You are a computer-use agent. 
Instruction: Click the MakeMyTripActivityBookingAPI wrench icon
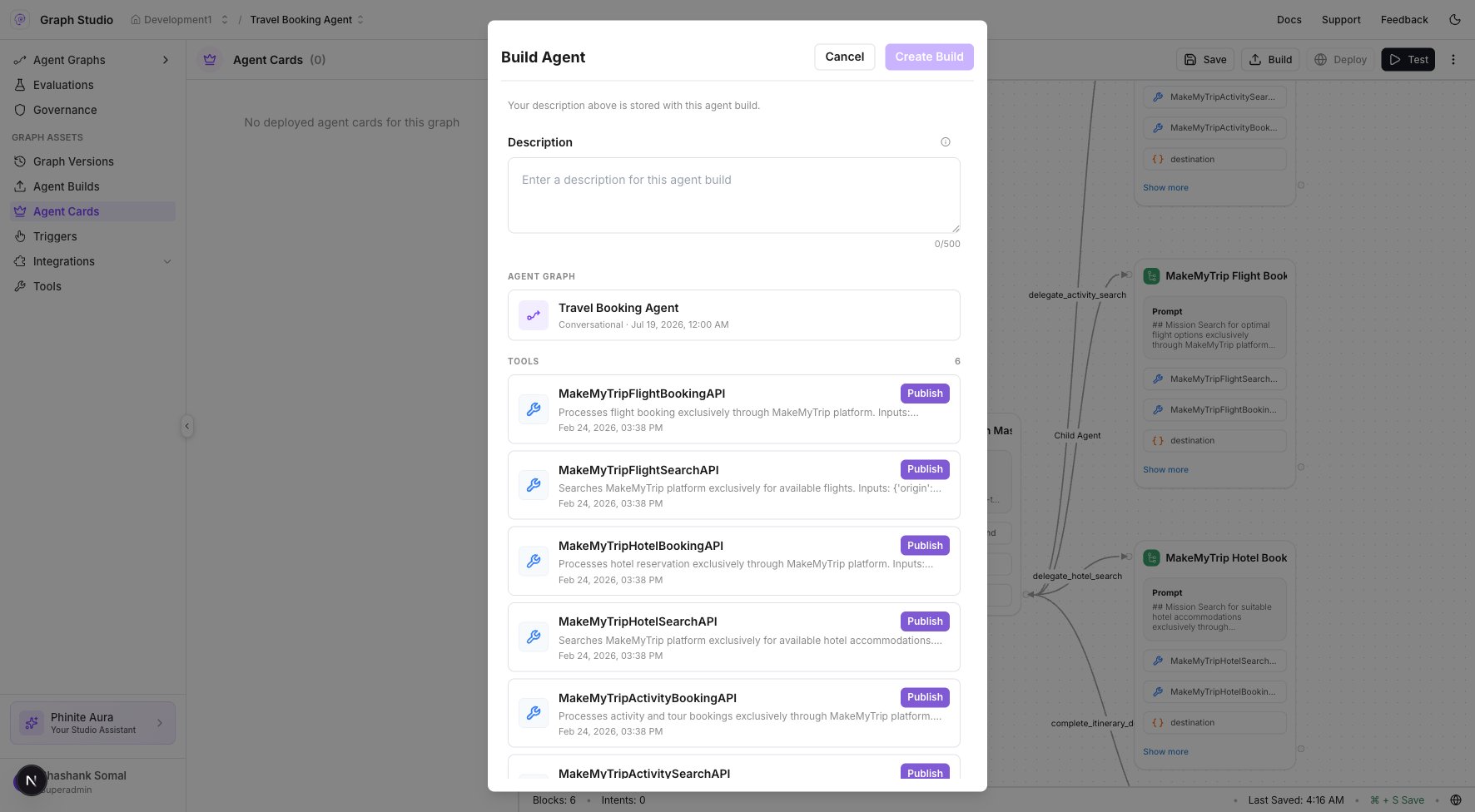534,713
